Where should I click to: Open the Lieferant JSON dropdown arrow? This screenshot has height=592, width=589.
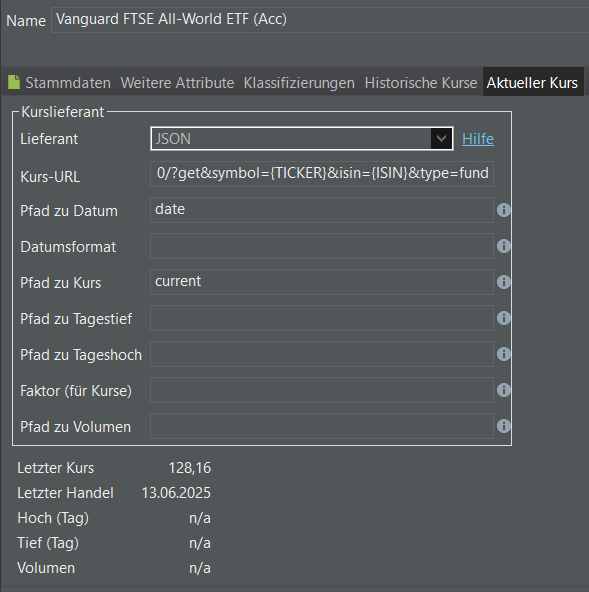pos(441,139)
